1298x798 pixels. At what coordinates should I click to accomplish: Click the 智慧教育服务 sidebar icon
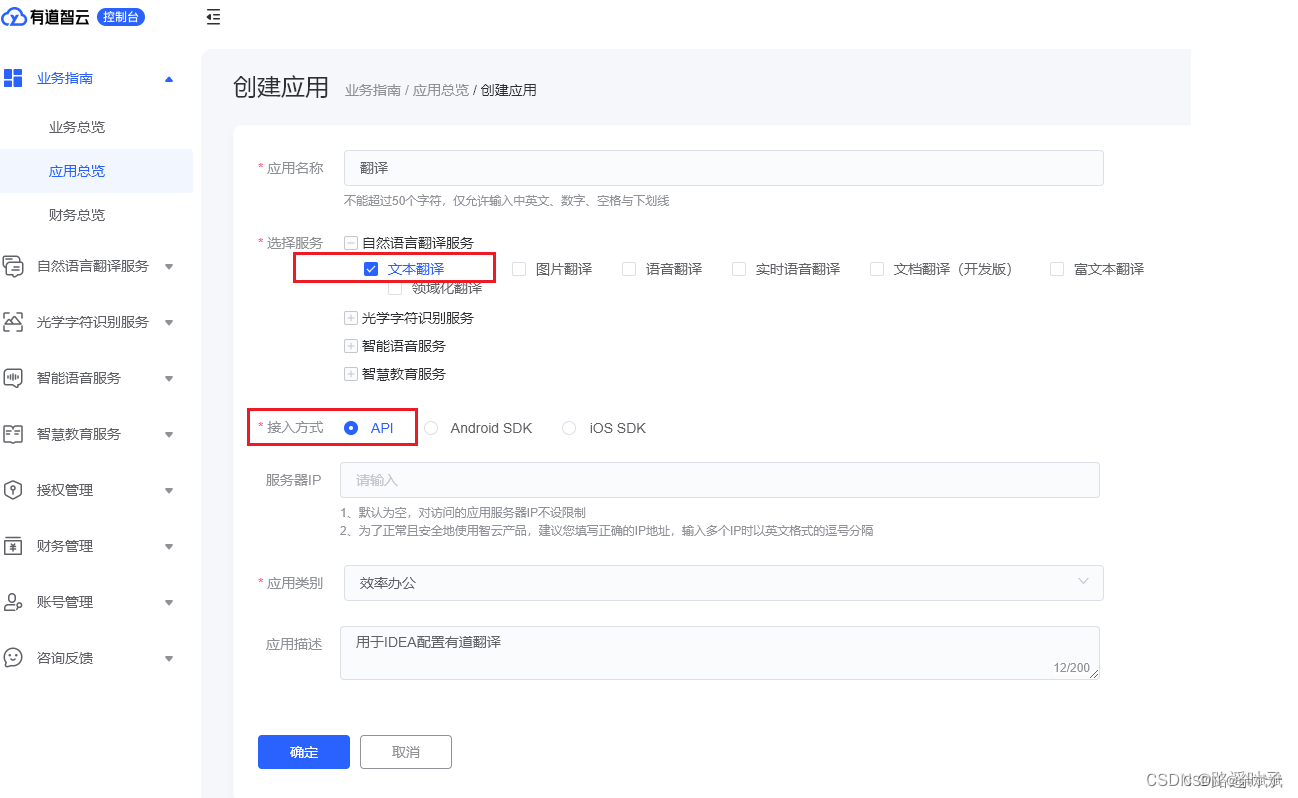[x=13, y=434]
